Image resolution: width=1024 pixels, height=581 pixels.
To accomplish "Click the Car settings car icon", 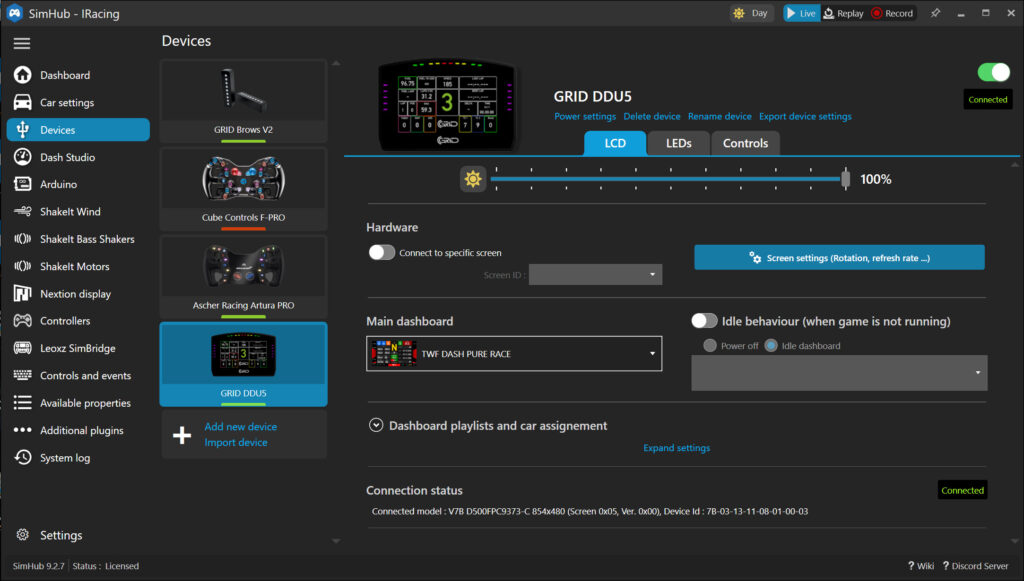I will (23, 102).
